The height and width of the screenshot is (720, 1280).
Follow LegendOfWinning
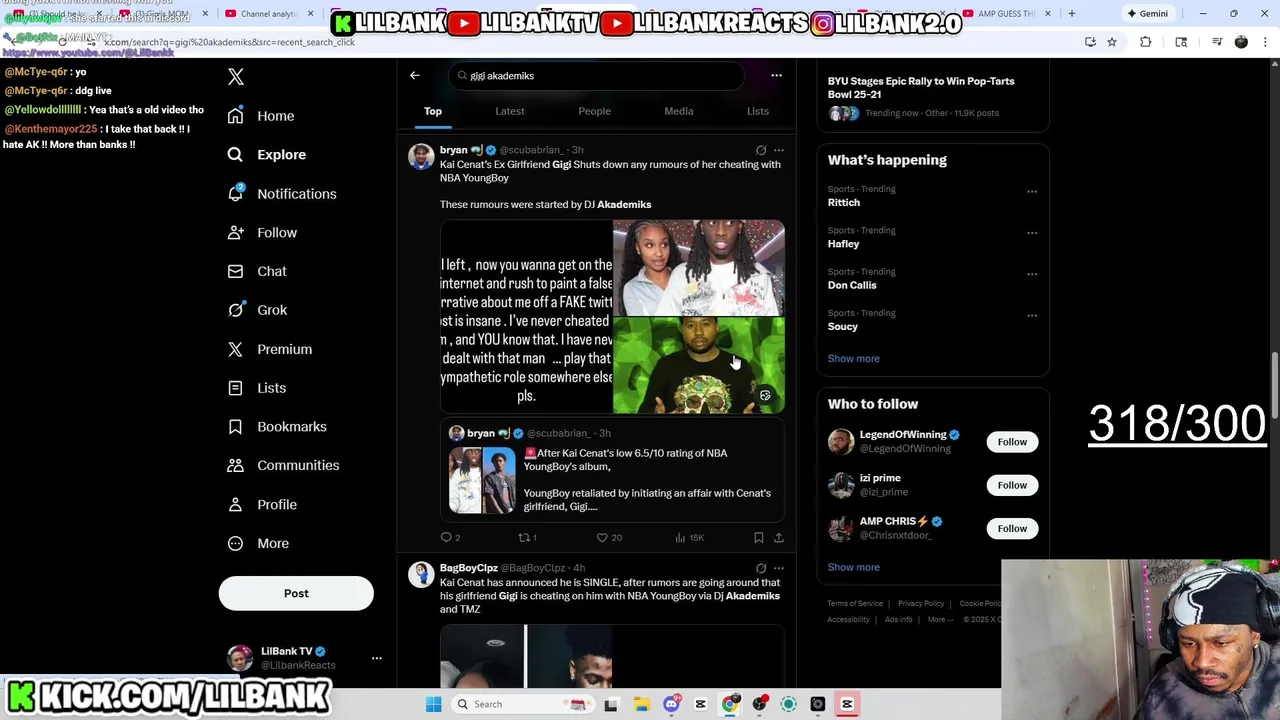tap(1012, 442)
